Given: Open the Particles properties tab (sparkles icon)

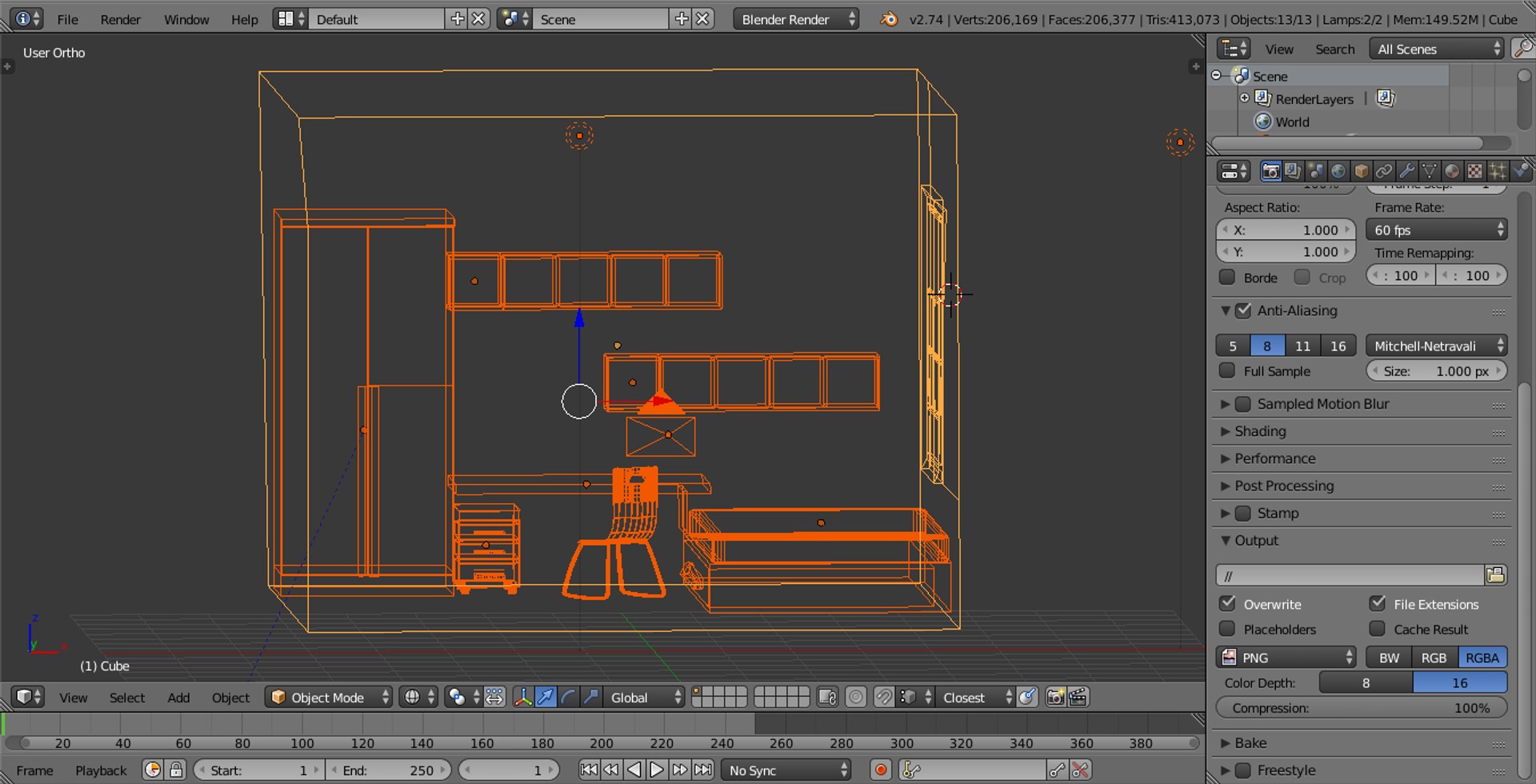Looking at the screenshot, I should [x=1498, y=171].
